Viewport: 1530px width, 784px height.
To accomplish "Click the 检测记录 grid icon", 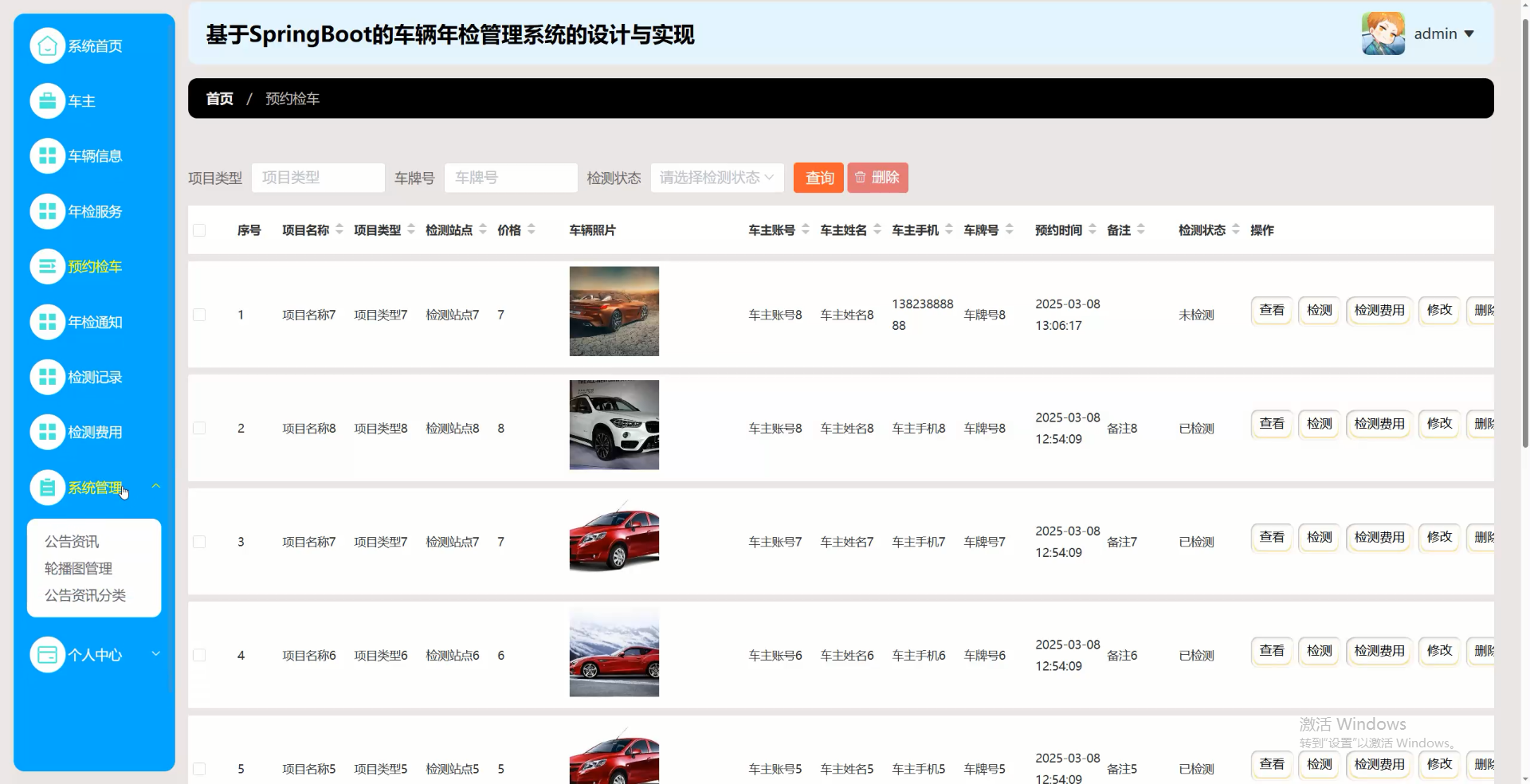I will [x=47, y=377].
